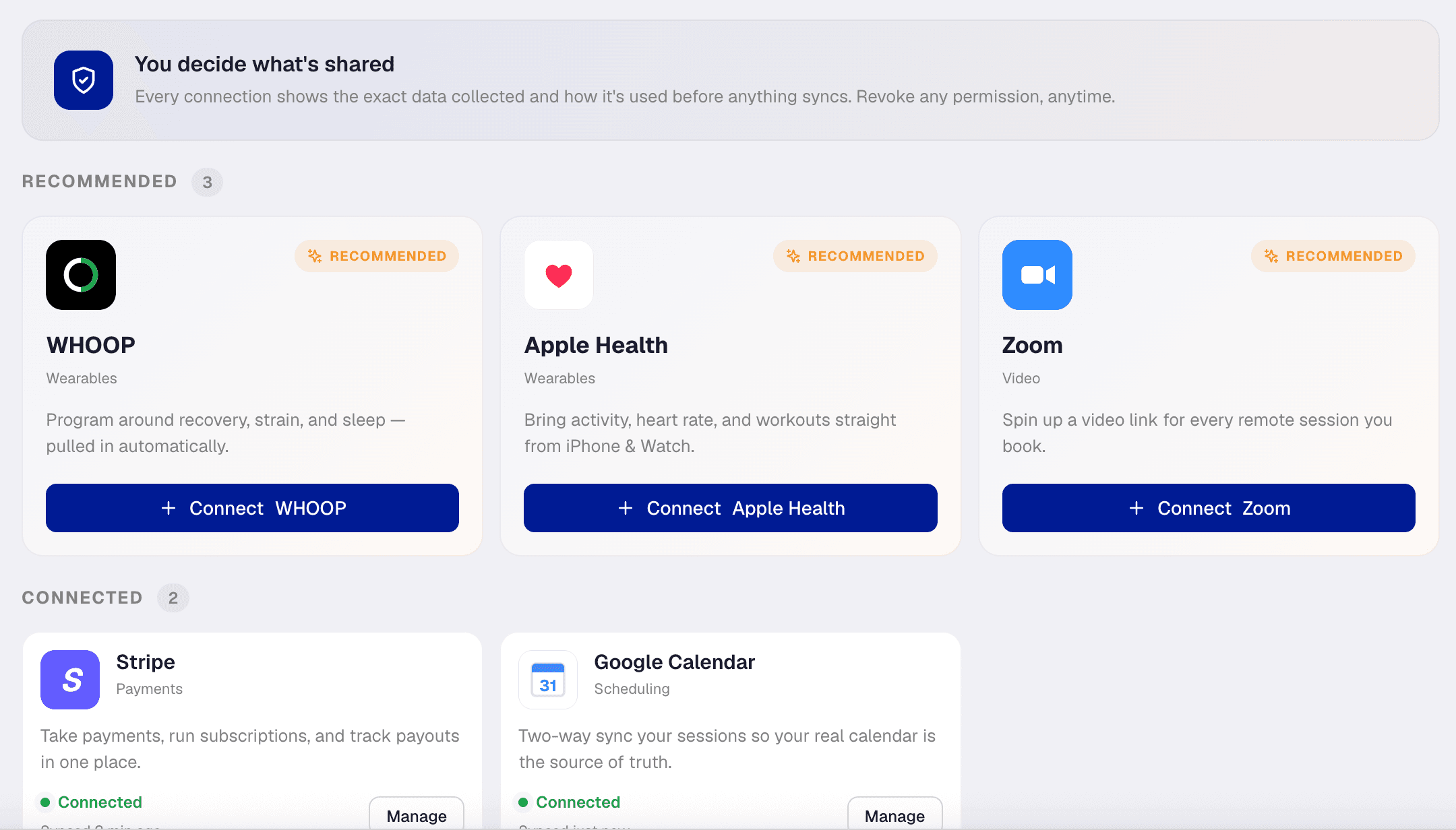This screenshot has height=830, width=1456.
Task: Click the Stripe S logo
Action: (x=70, y=680)
